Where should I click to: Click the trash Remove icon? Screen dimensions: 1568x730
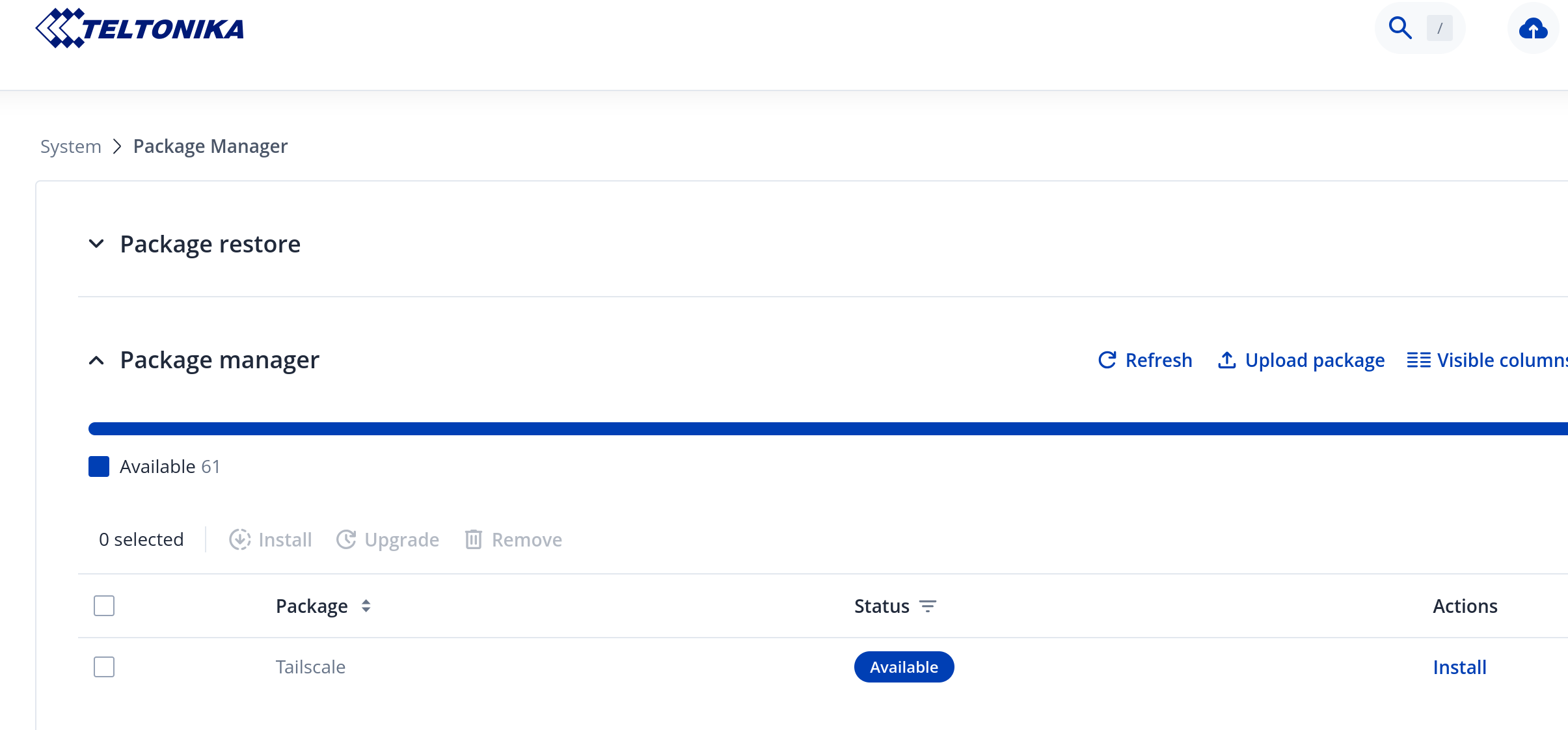pyautogui.click(x=474, y=539)
